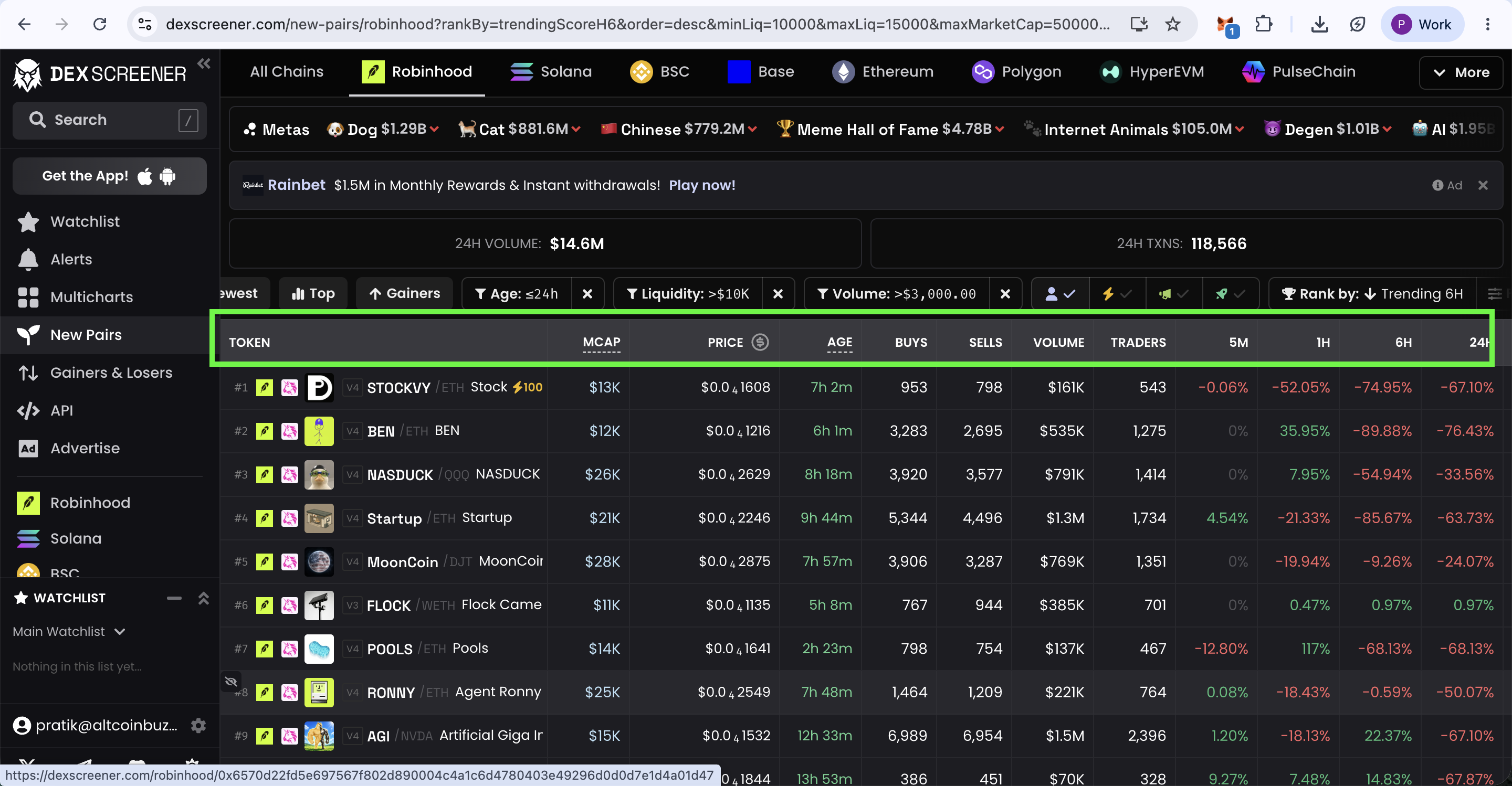Viewport: 1512px width, 786px height.
Task: Click the STOCKVY token logo
Action: click(x=319, y=387)
